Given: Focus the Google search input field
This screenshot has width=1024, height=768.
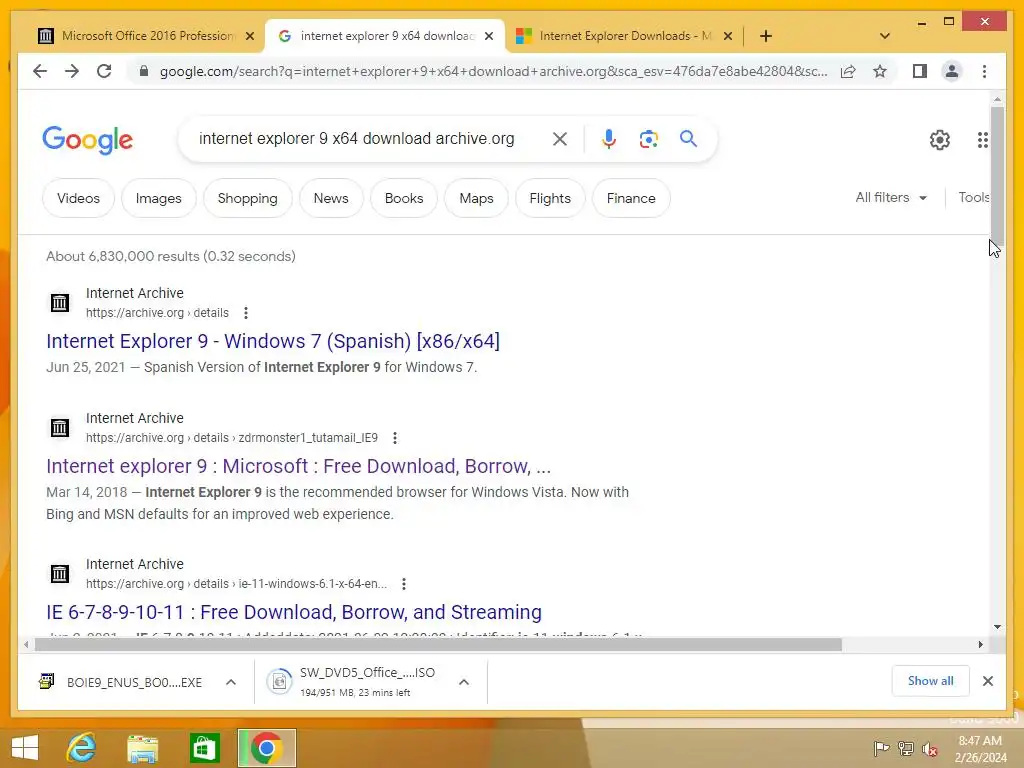Looking at the screenshot, I should (x=357, y=138).
